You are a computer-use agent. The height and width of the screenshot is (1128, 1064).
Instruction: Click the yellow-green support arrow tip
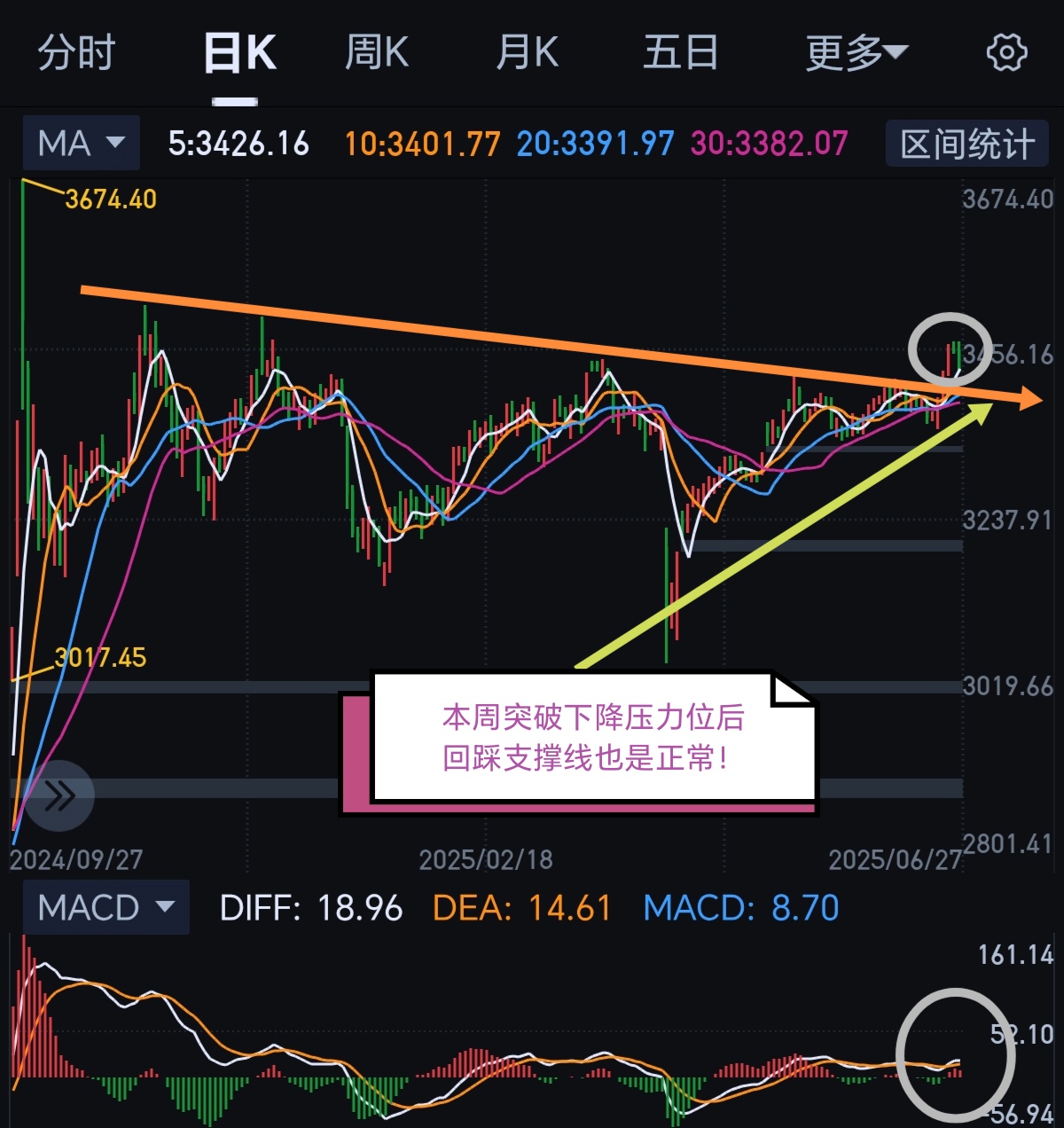coord(981,411)
